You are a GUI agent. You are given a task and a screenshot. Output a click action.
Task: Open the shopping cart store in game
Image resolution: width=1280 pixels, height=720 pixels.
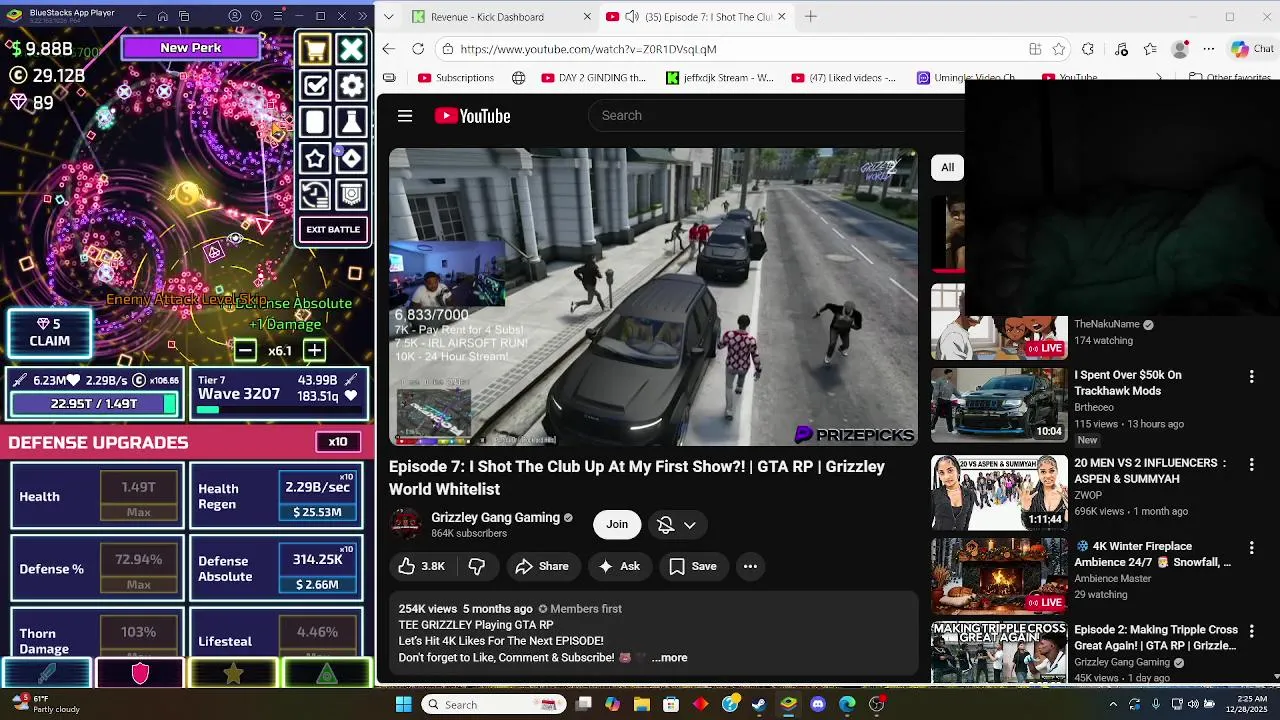(315, 49)
